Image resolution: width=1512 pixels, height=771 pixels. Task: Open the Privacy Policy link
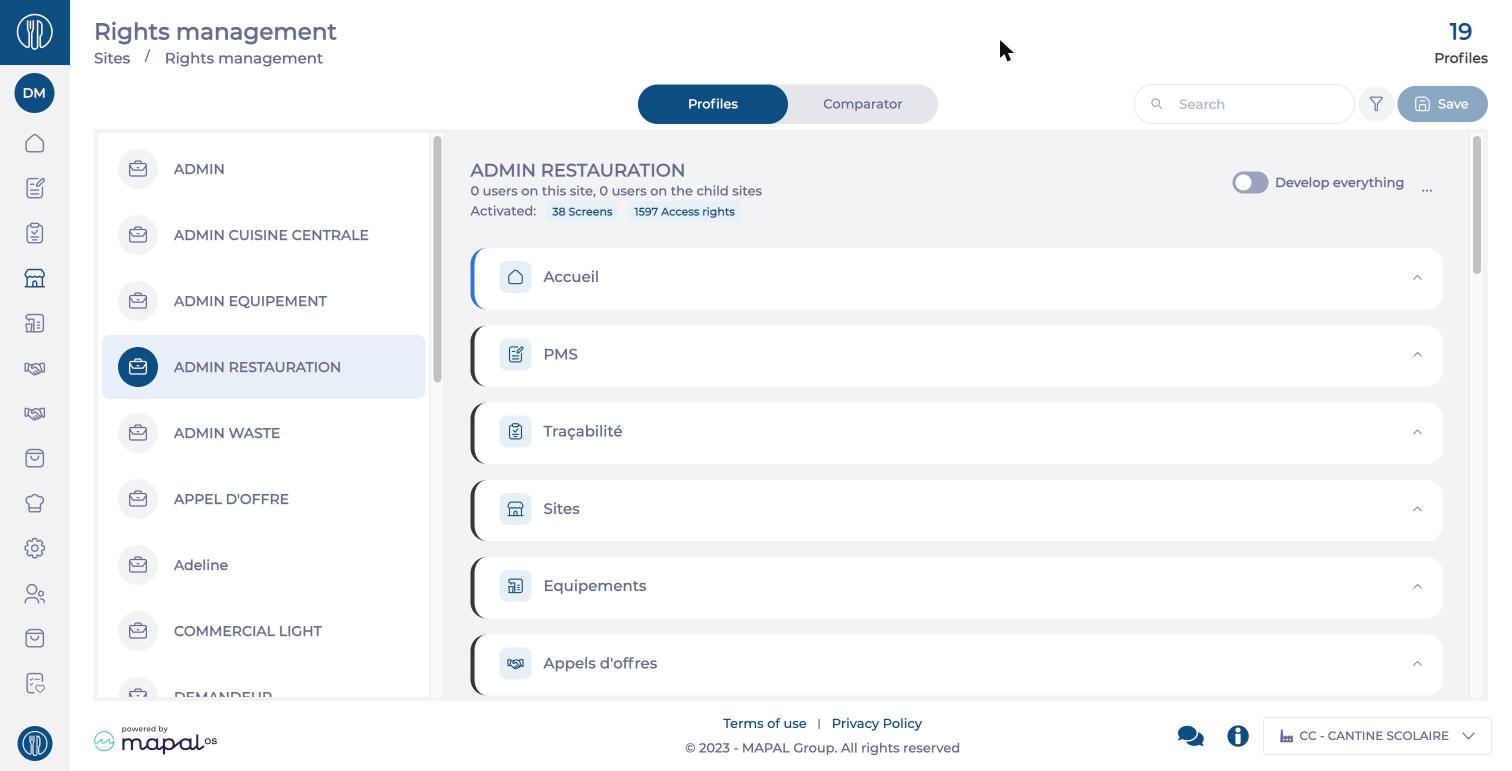pyautogui.click(x=877, y=723)
